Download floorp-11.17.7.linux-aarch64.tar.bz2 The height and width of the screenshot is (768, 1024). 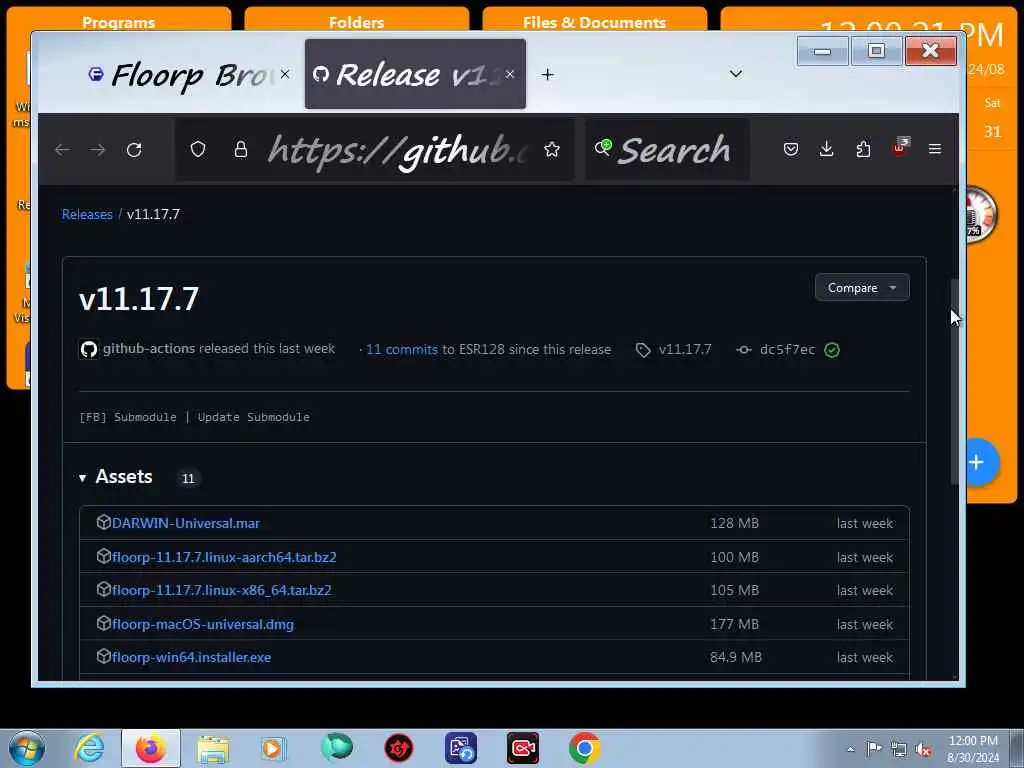224,557
